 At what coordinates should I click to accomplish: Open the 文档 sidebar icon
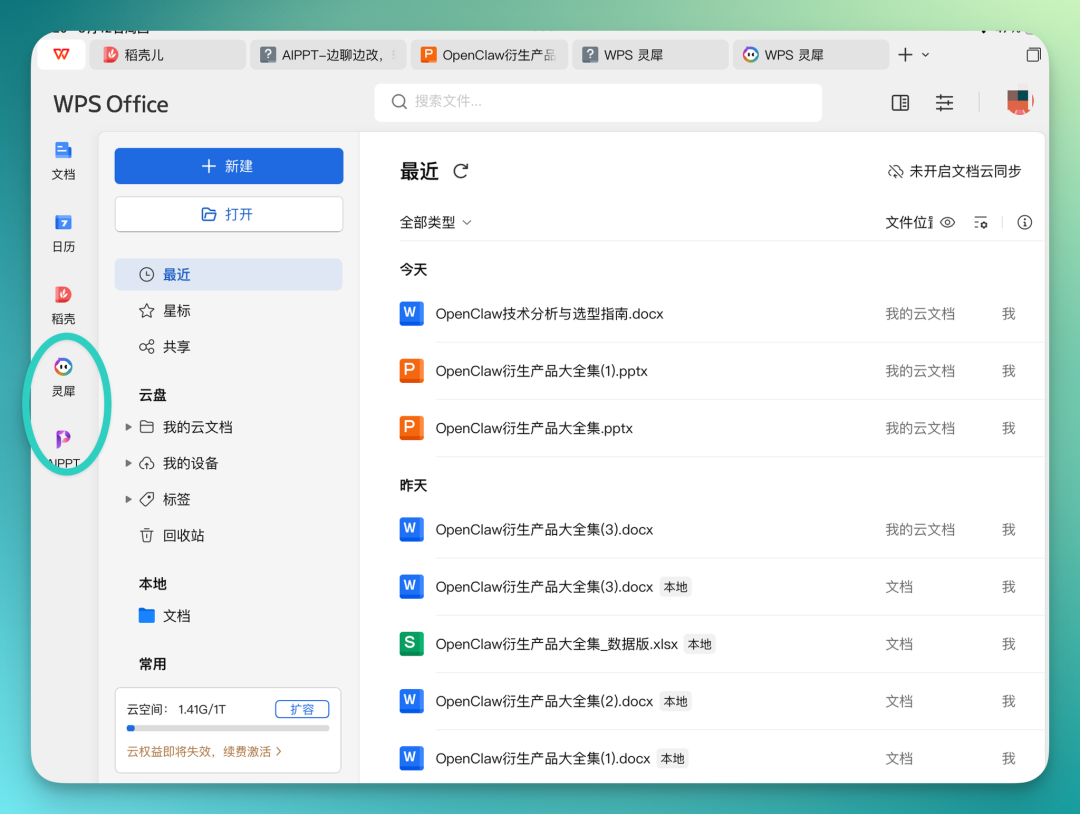pyautogui.click(x=63, y=150)
